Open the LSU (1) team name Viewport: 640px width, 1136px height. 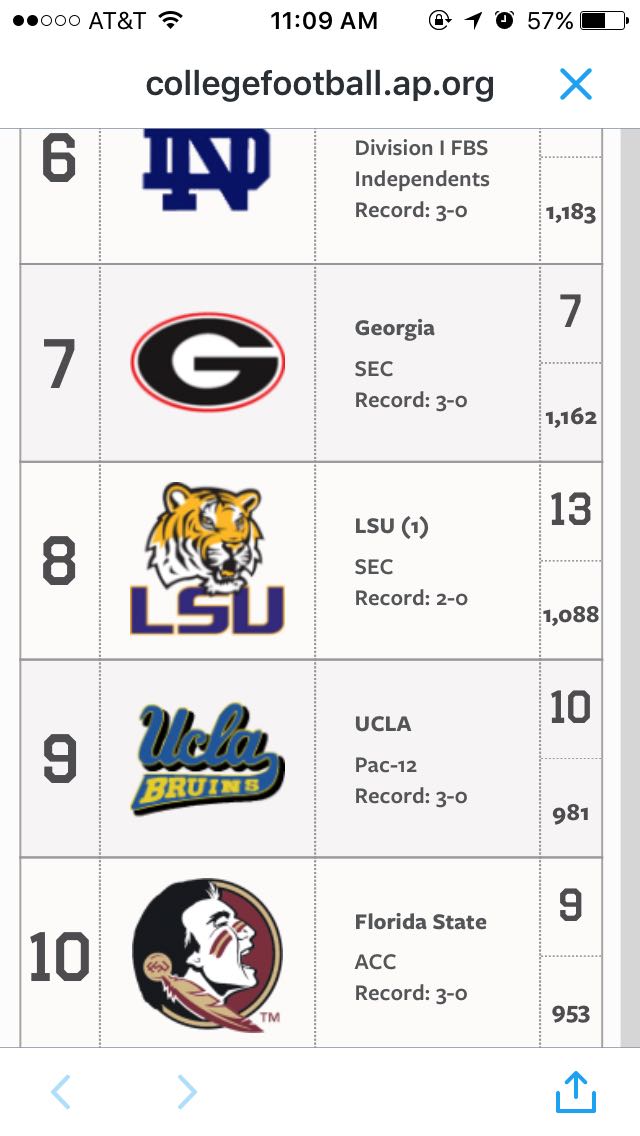[391, 526]
